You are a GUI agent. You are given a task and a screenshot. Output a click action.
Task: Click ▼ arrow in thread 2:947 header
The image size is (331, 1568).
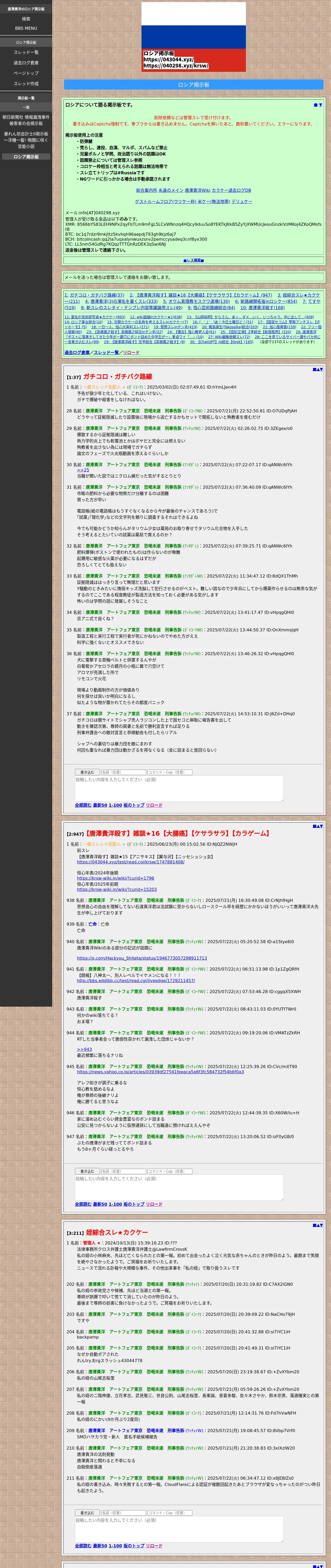(321, 826)
